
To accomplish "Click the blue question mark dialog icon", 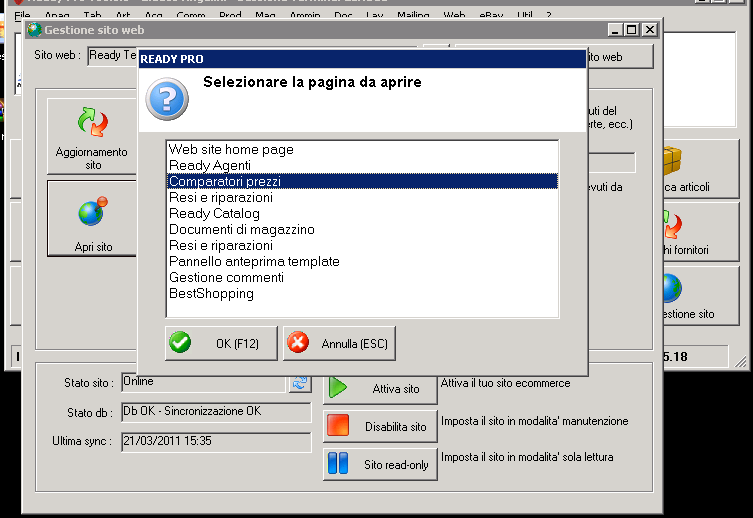I will (167, 99).
